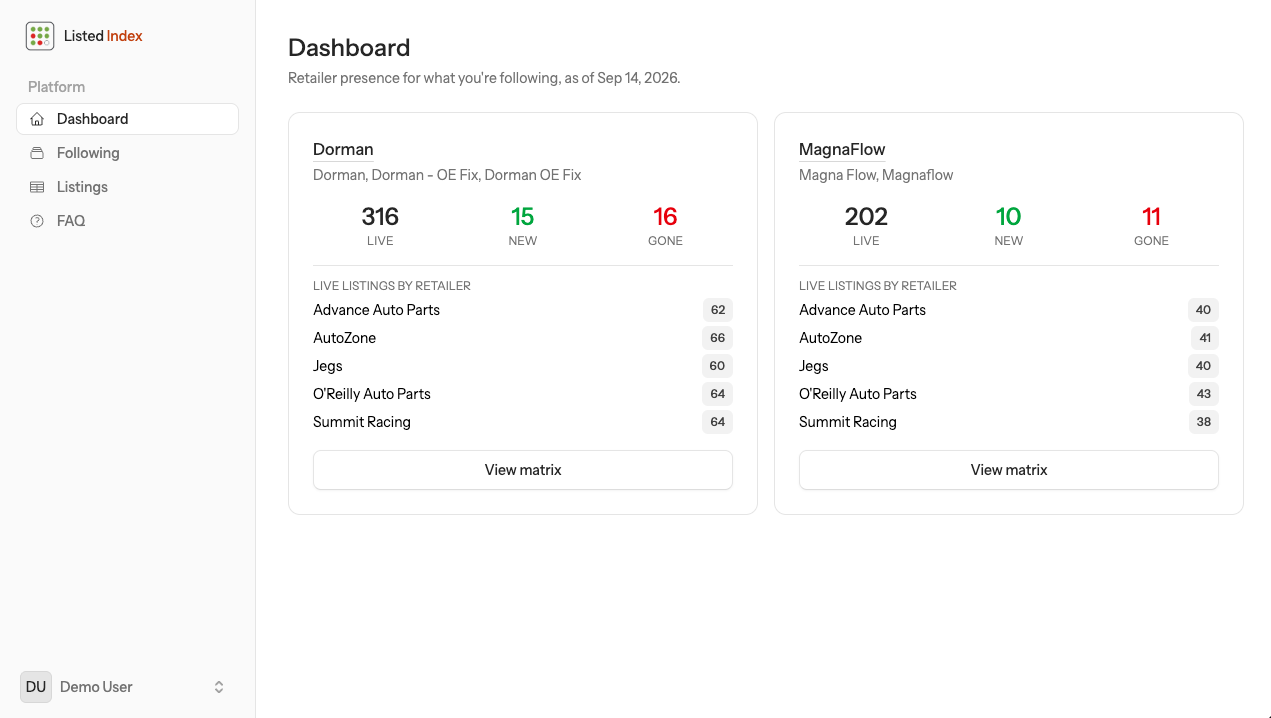This screenshot has width=1271, height=718.
Task: Click the Following stack icon in sidebar
Action: coord(37,153)
